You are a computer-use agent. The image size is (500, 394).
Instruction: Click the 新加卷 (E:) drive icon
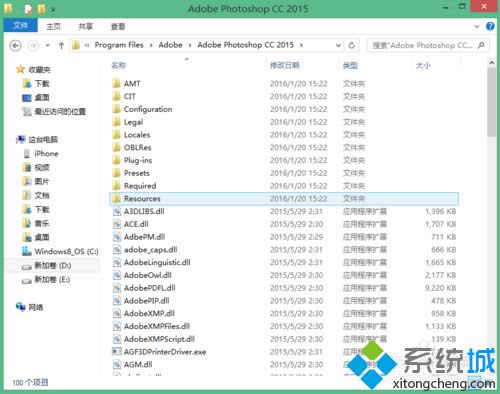click(x=27, y=280)
